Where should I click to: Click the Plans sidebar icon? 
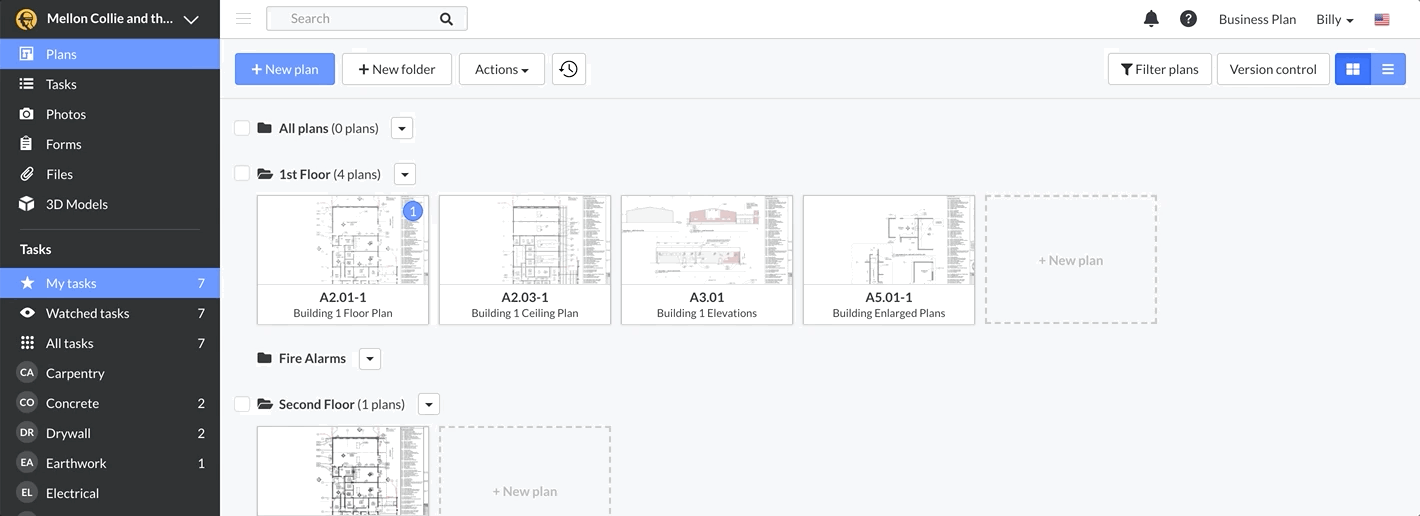coord(27,54)
